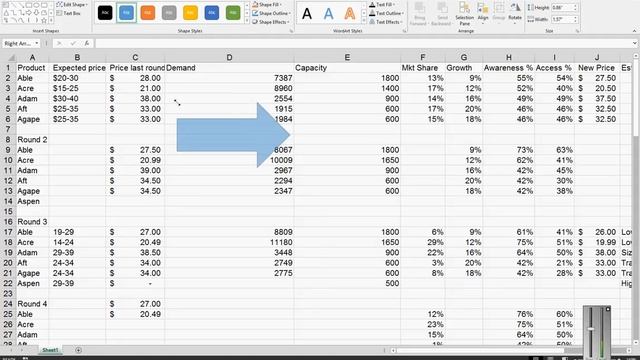This screenshot has width=640, height=360.
Task: Click the formula bar cancel X
Action: (x=59, y=43)
